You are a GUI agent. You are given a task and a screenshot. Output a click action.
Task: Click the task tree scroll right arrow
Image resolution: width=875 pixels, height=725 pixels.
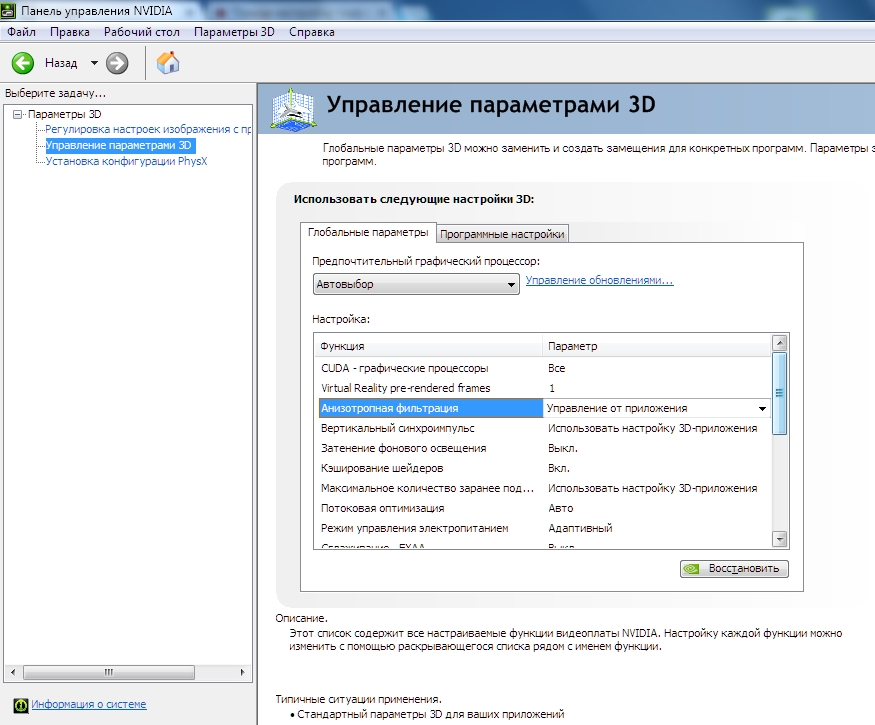tap(242, 673)
